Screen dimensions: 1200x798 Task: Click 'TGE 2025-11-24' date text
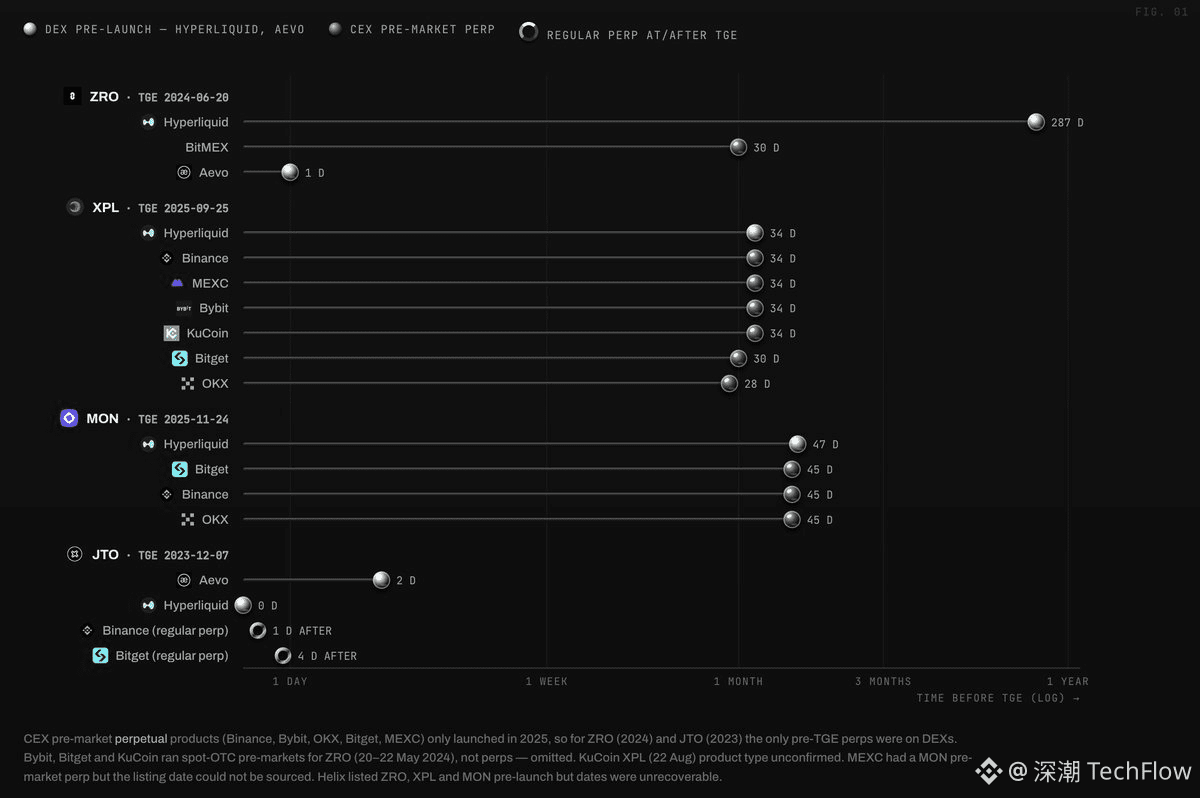(183, 419)
